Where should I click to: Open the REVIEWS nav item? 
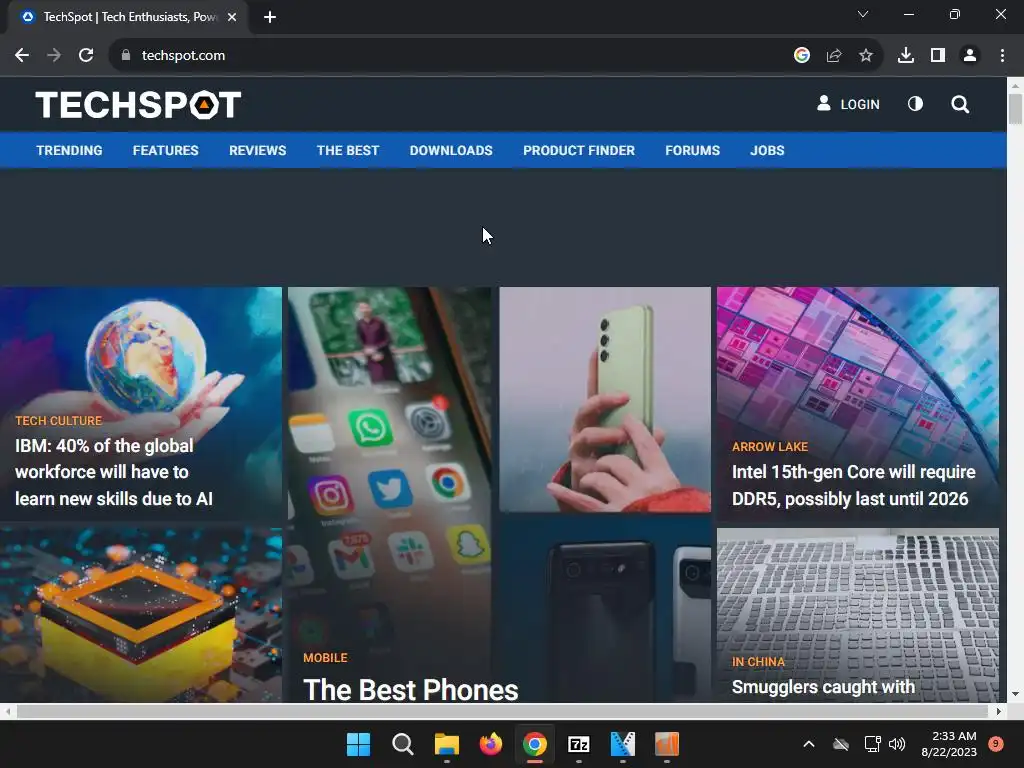(257, 150)
